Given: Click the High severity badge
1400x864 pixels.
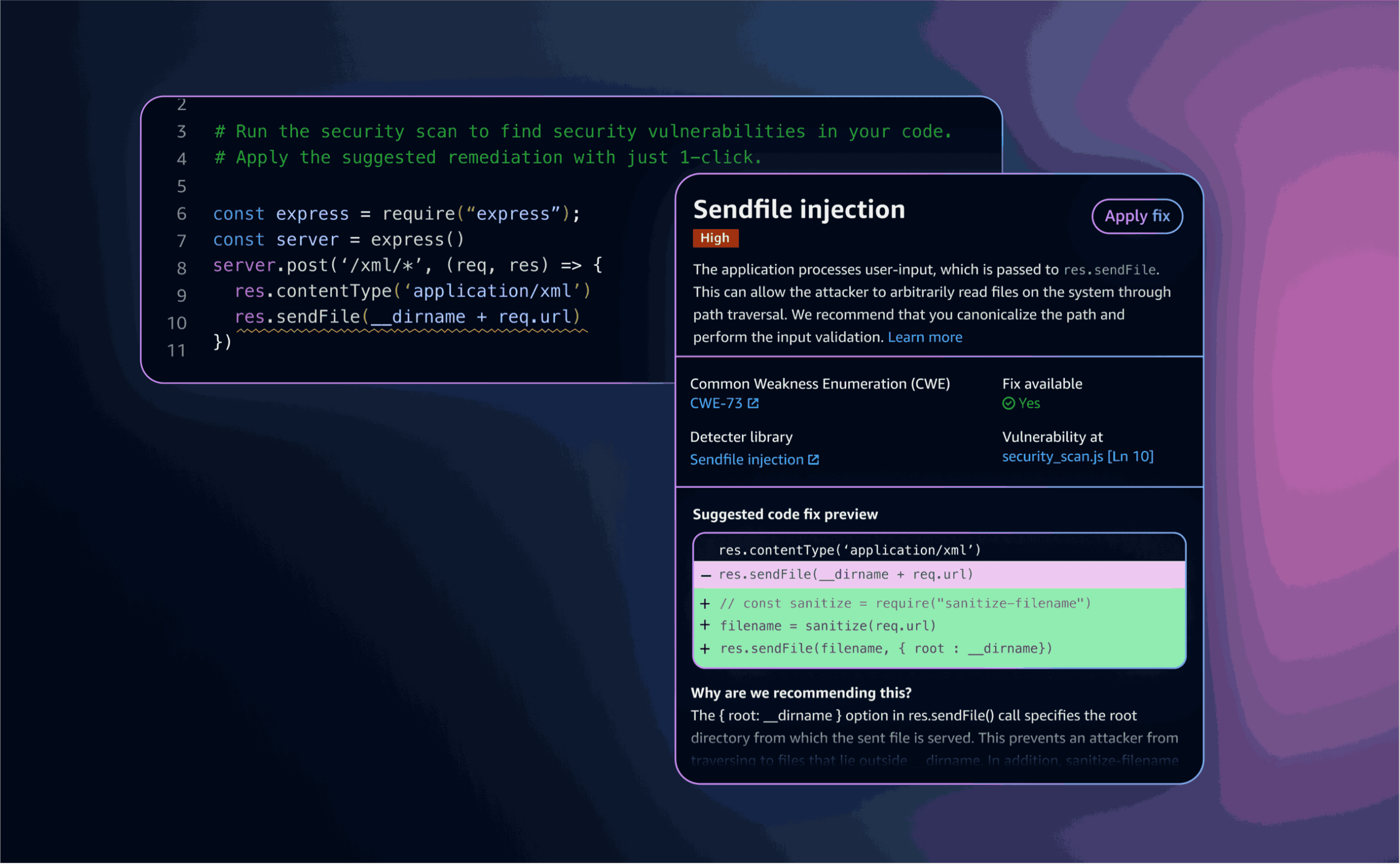Looking at the screenshot, I should point(715,238).
